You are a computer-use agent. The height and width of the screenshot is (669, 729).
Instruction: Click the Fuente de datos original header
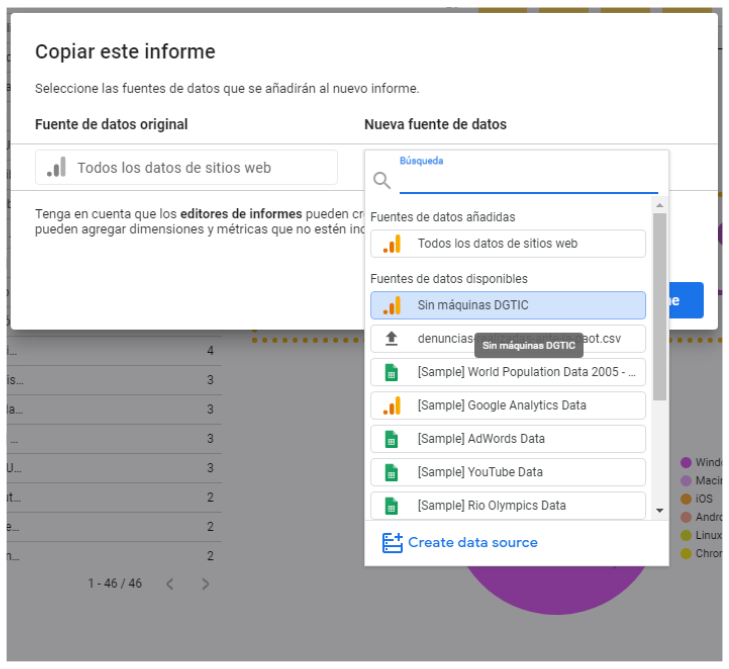tap(111, 124)
